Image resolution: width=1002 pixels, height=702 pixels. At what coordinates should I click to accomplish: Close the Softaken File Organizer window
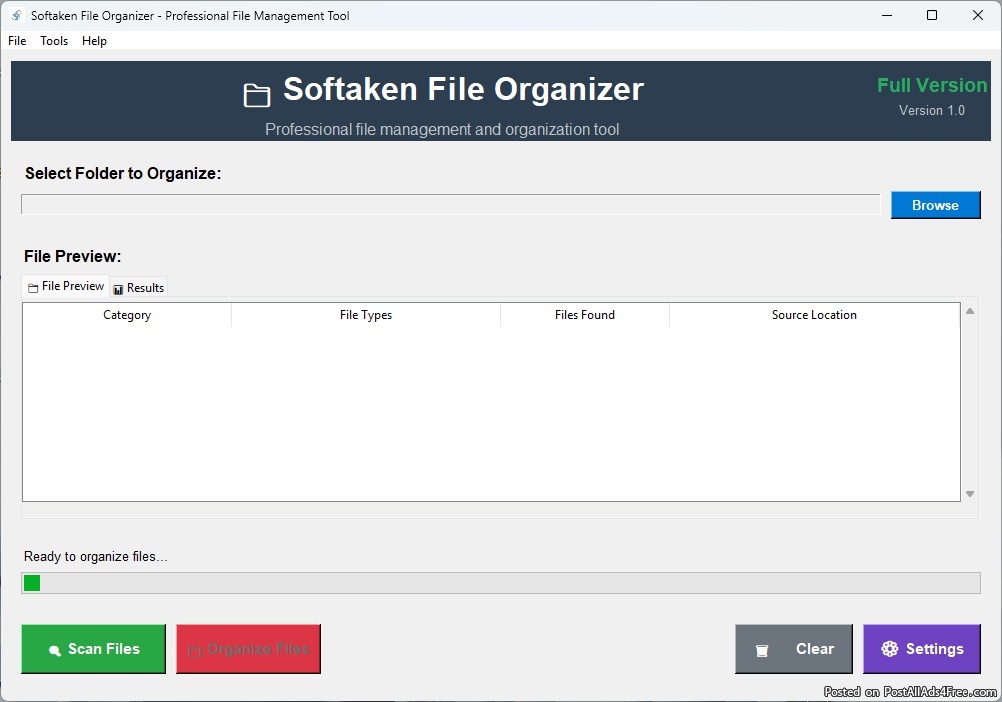coord(978,15)
